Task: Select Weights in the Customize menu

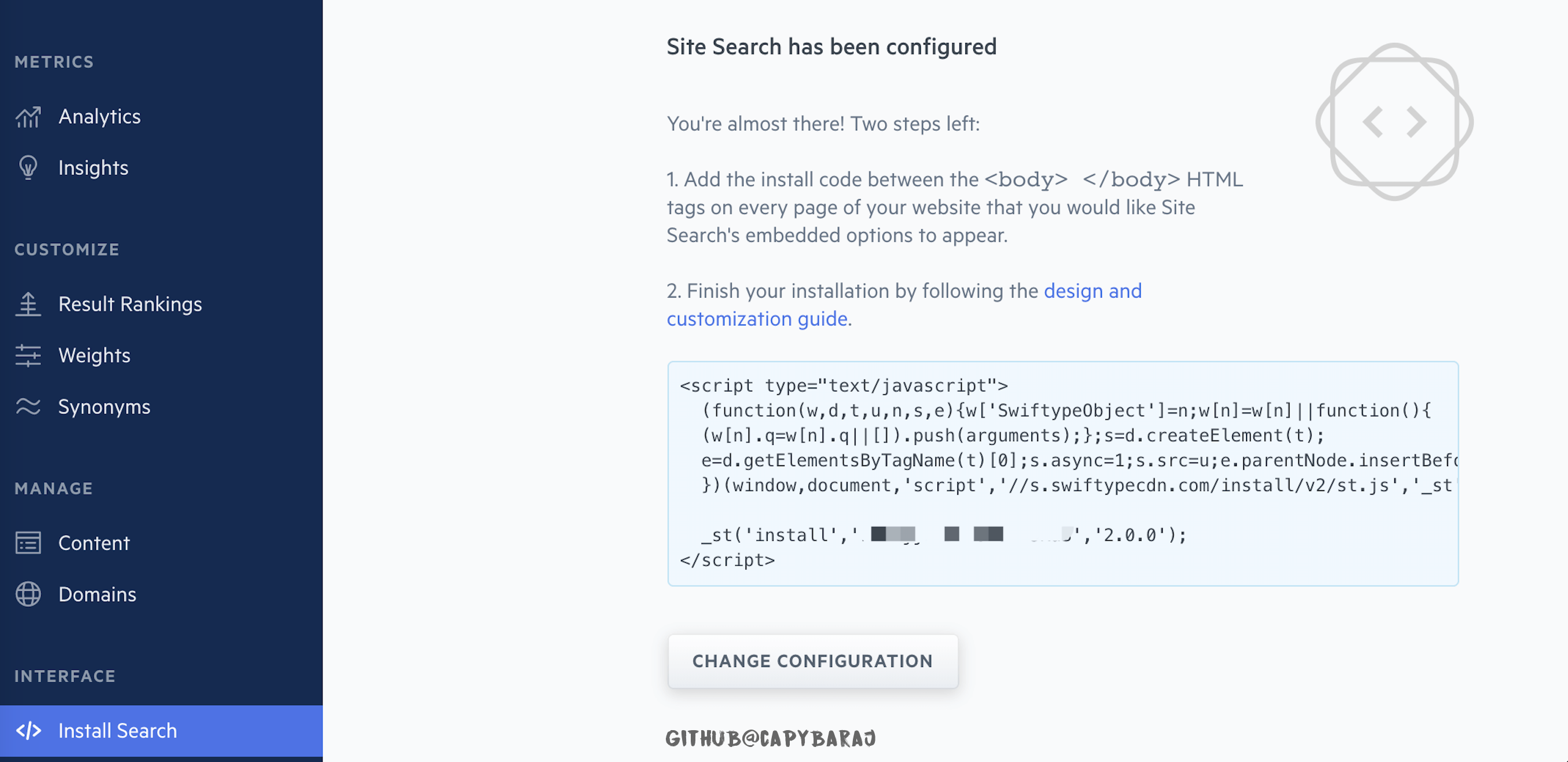Action: click(94, 356)
